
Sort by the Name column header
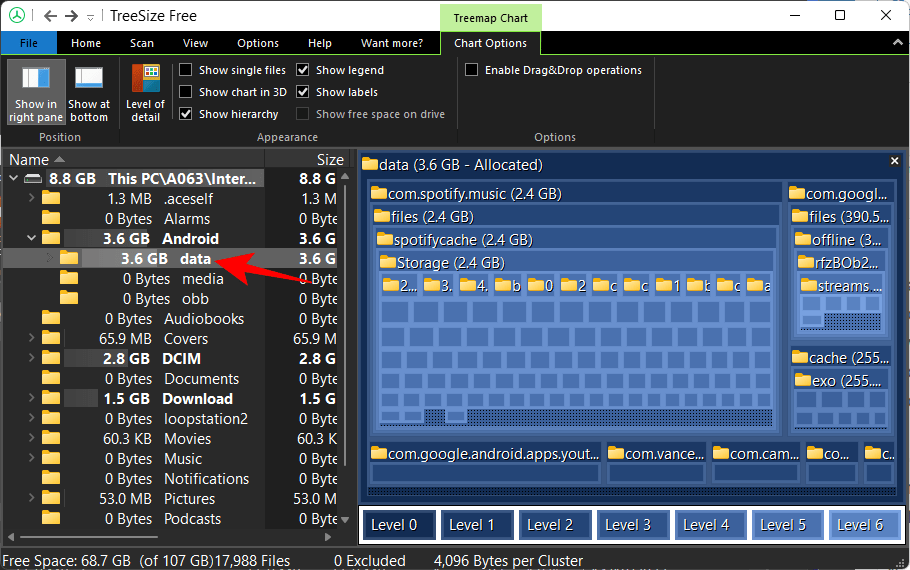click(x=133, y=159)
